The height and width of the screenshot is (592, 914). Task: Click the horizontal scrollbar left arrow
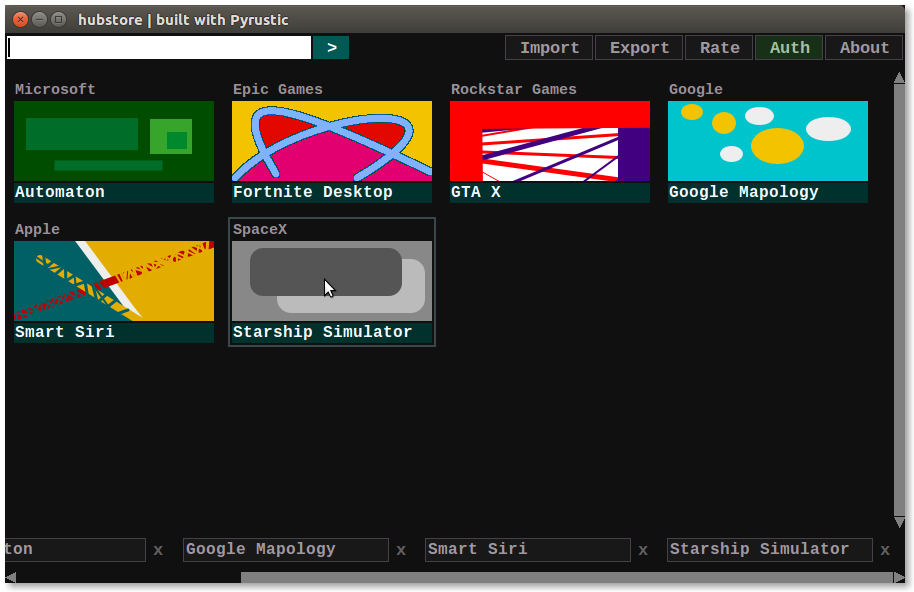[x=11, y=577]
